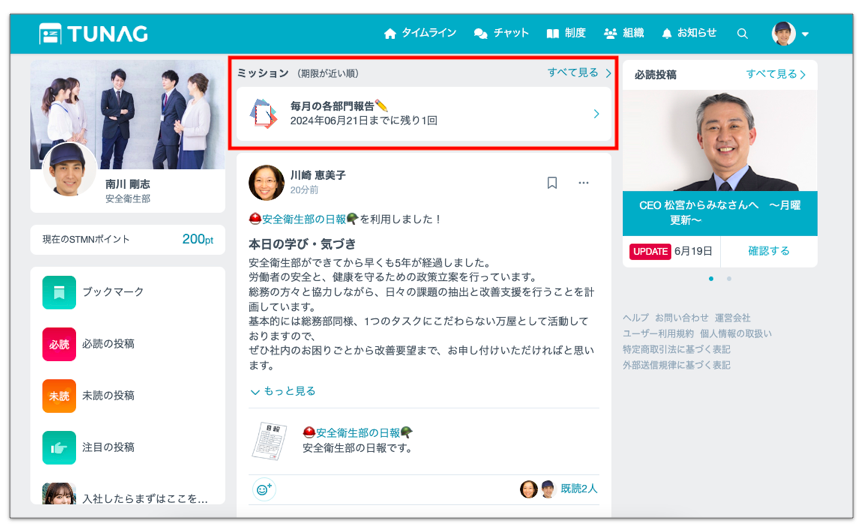Open the チャット menu item
The image size is (868, 527).
click(502, 33)
